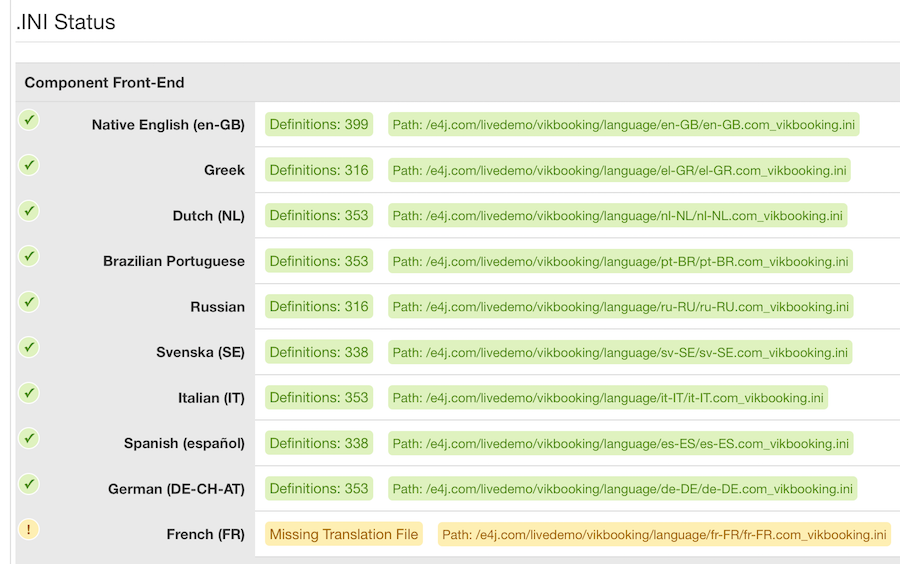
Task: Click the Russian row green check icon
Action: tap(29, 302)
